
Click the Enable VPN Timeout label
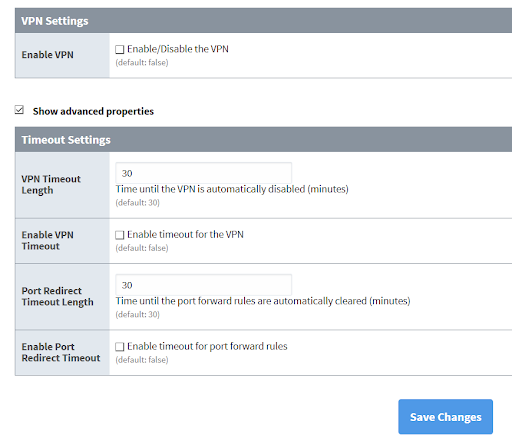point(48,240)
